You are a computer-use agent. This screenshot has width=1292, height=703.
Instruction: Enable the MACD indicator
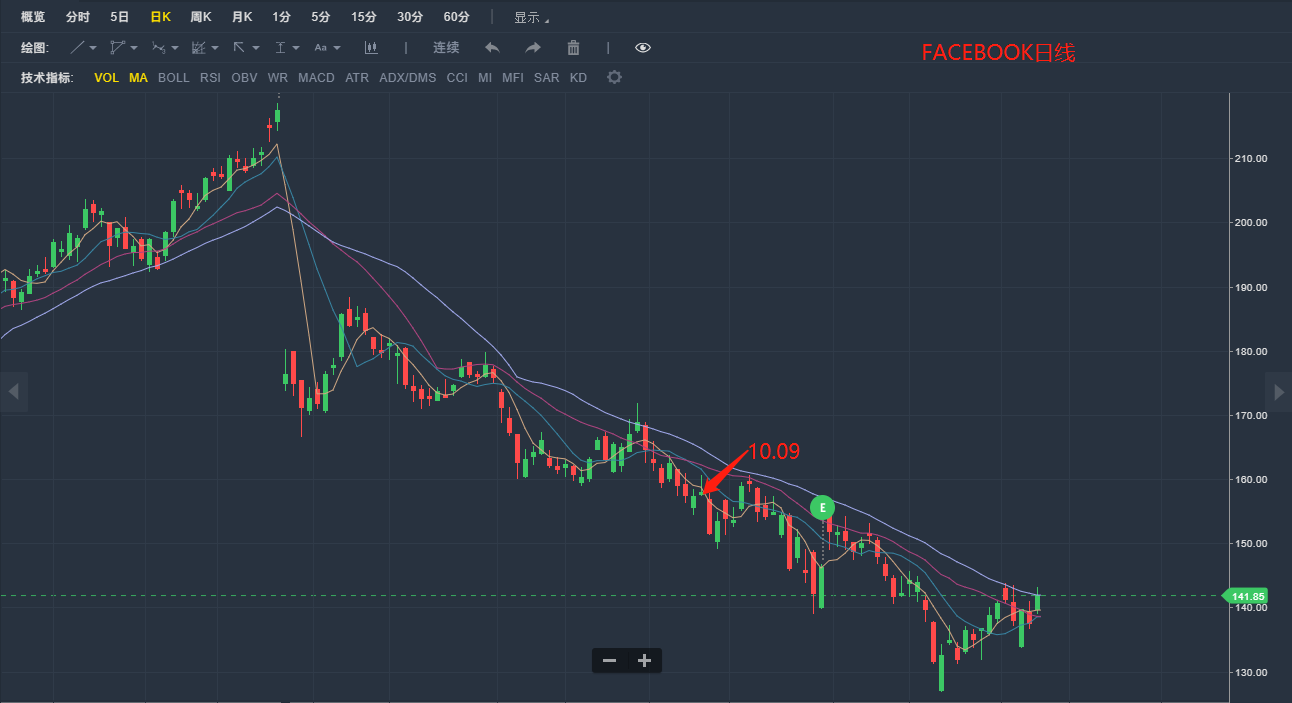(316, 78)
